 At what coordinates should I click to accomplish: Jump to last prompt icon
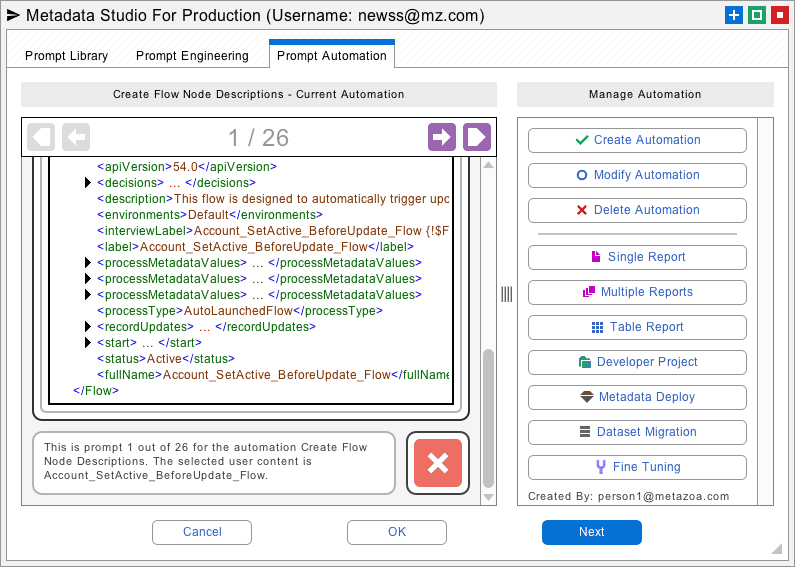click(477, 137)
